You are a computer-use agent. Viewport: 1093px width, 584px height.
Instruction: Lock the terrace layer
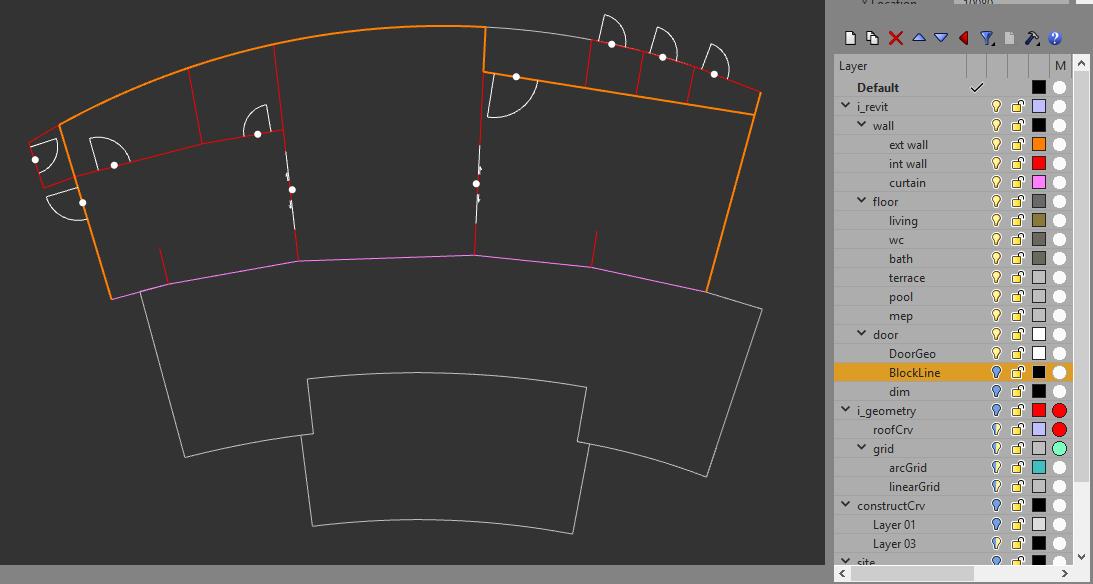(1018, 278)
